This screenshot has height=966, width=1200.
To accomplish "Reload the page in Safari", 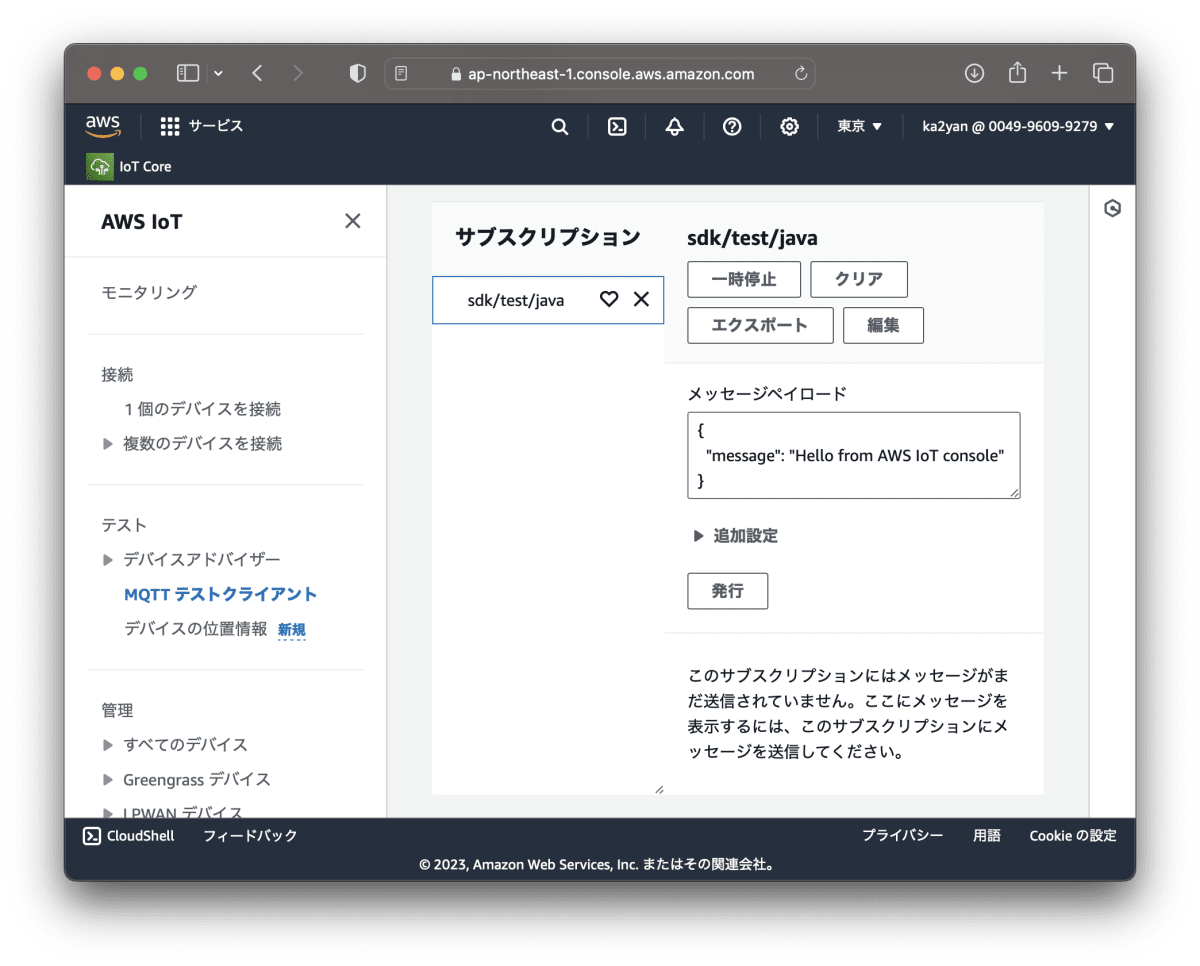I will pyautogui.click(x=800, y=73).
